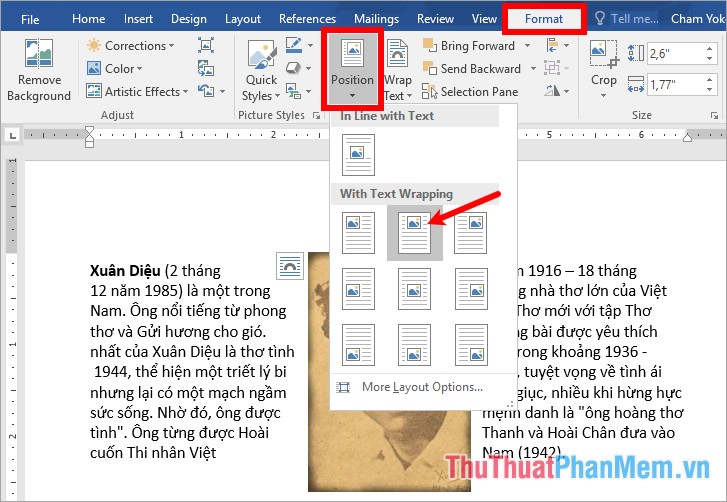Expand the Send Backward dropdown arrow
Screen dimensions: 727x502
(533, 69)
